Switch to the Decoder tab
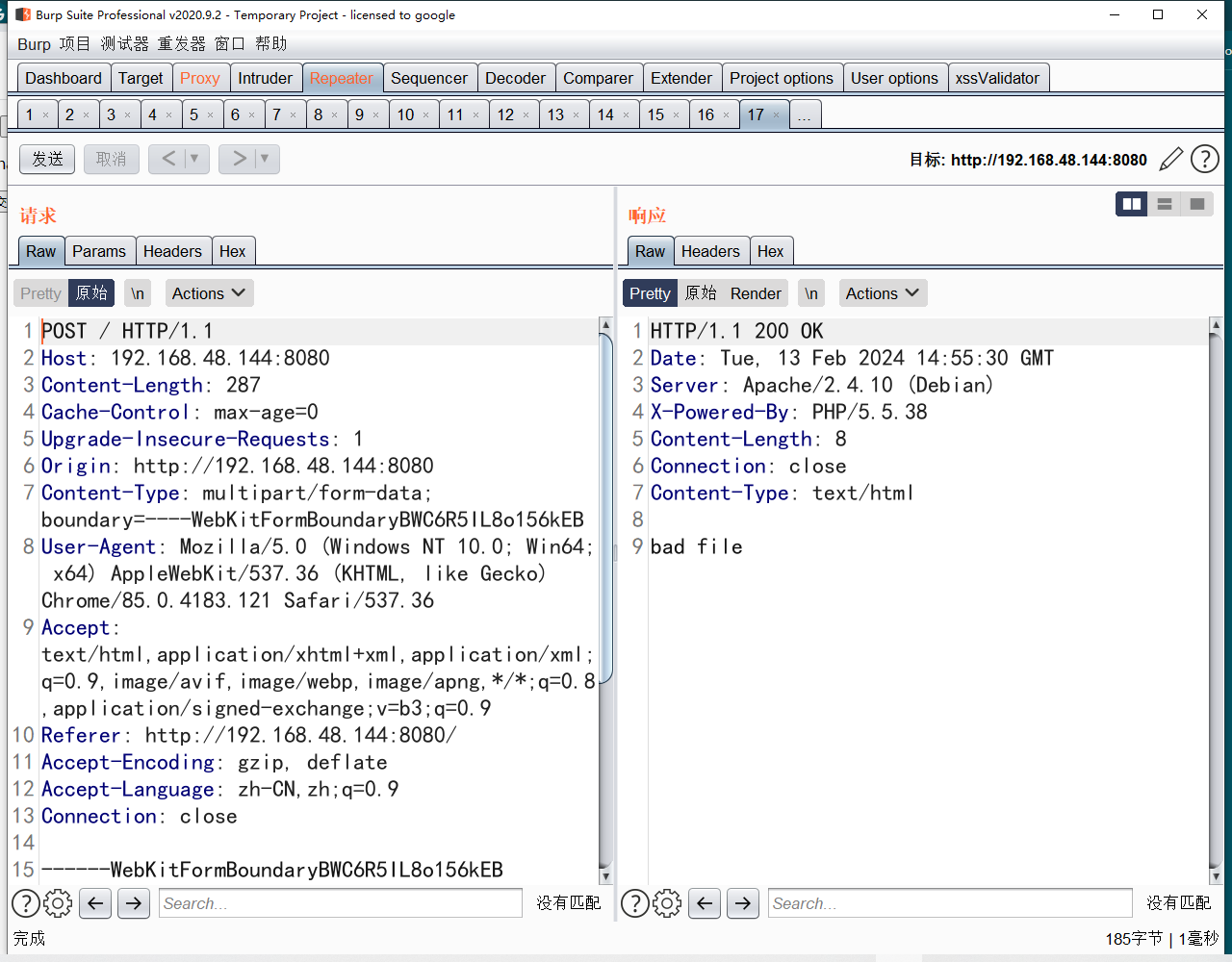 coord(515,78)
